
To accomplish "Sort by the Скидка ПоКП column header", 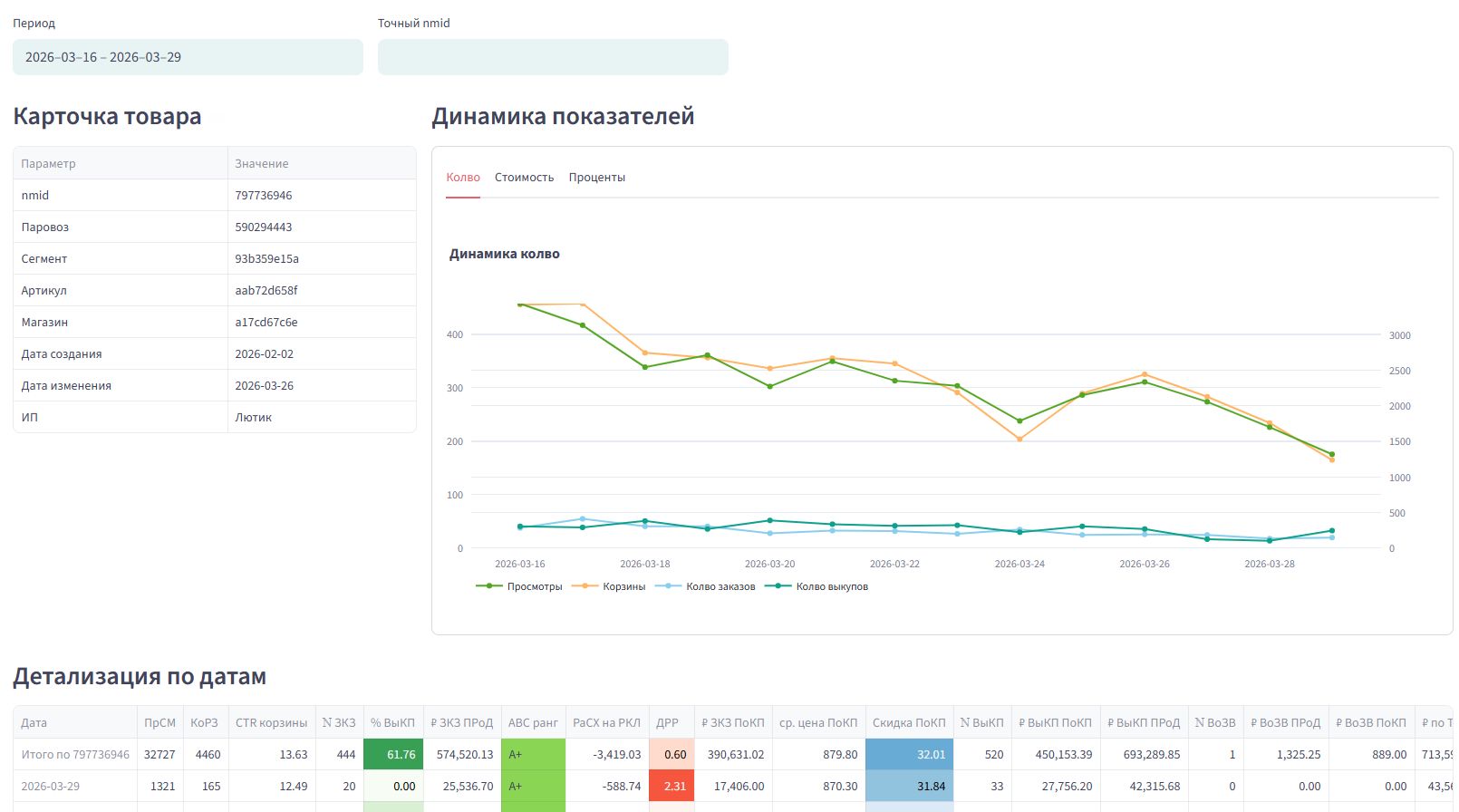I will coord(909,722).
